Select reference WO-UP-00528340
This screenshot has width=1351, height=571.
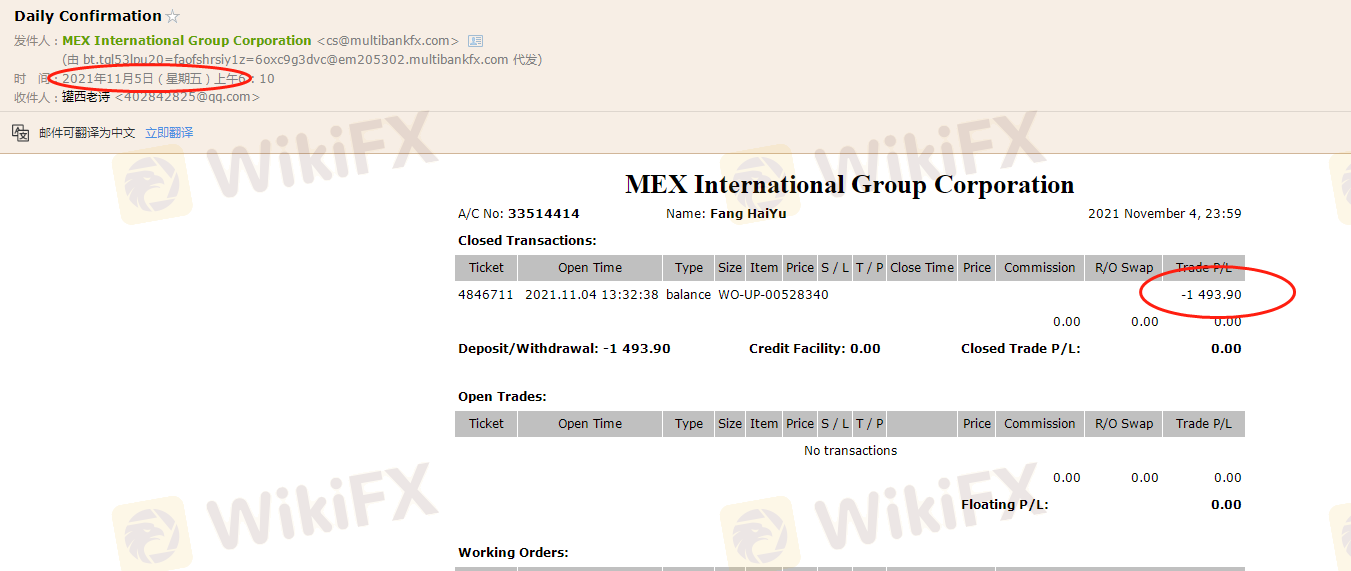click(x=773, y=295)
